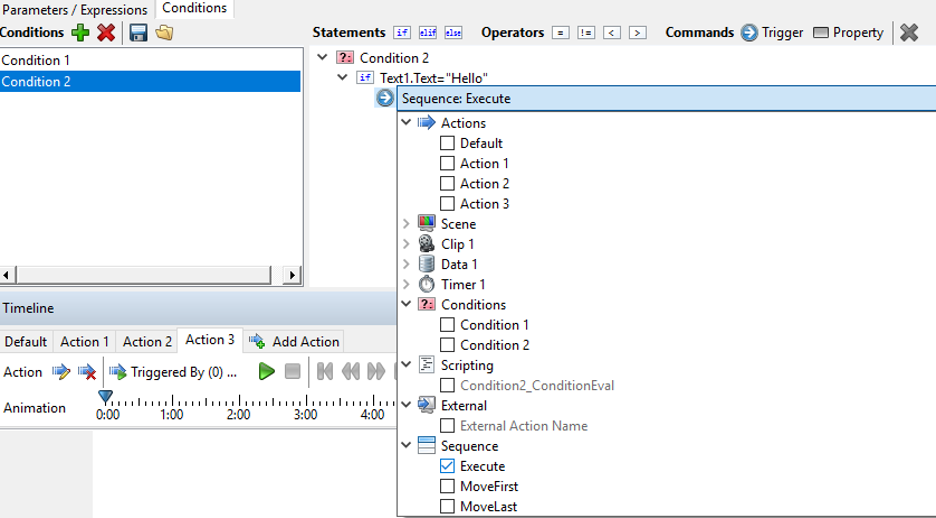The image size is (936, 518).
Task: Open the Action 2 timeline tab
Action: click(147, 341)
